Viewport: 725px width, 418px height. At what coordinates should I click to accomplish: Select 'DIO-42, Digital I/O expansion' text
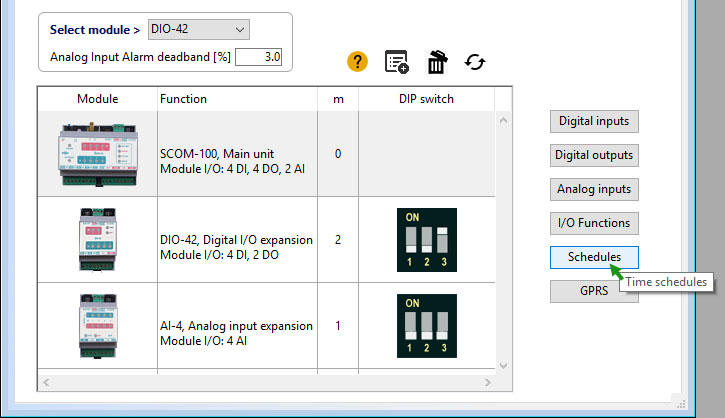click(x=236, y=240)
